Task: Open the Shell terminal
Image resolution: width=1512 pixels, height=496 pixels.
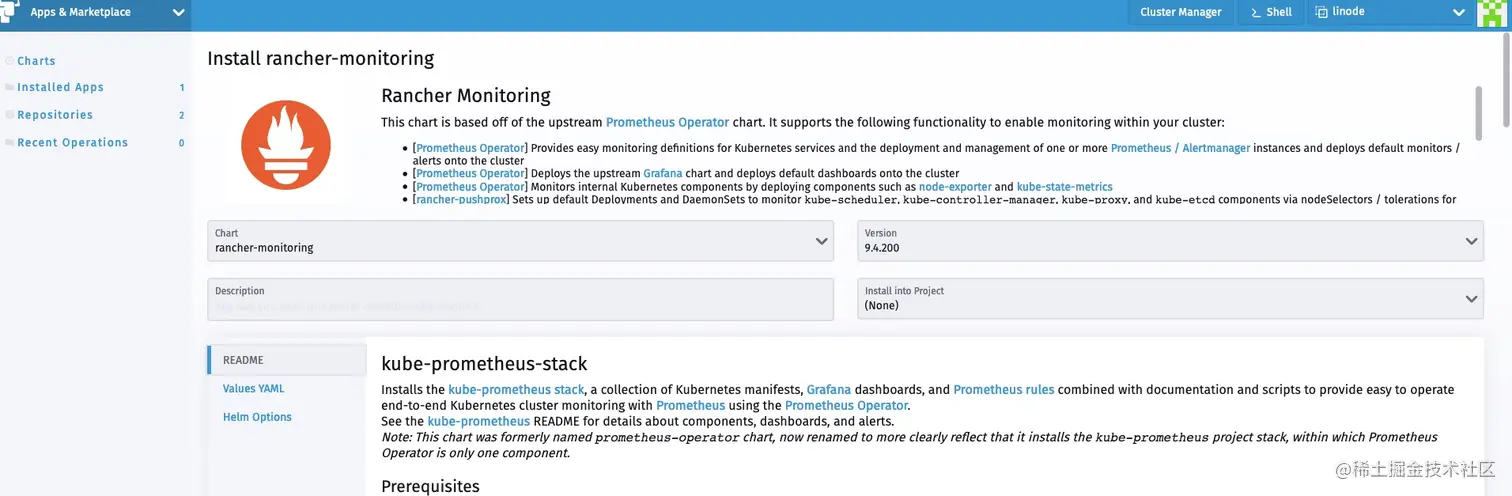Action: pyautogui.click(x=1270, y=13)
